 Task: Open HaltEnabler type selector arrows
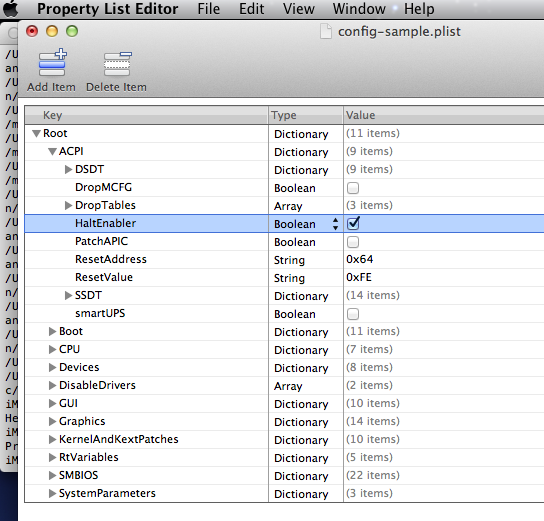pos(335,224)
